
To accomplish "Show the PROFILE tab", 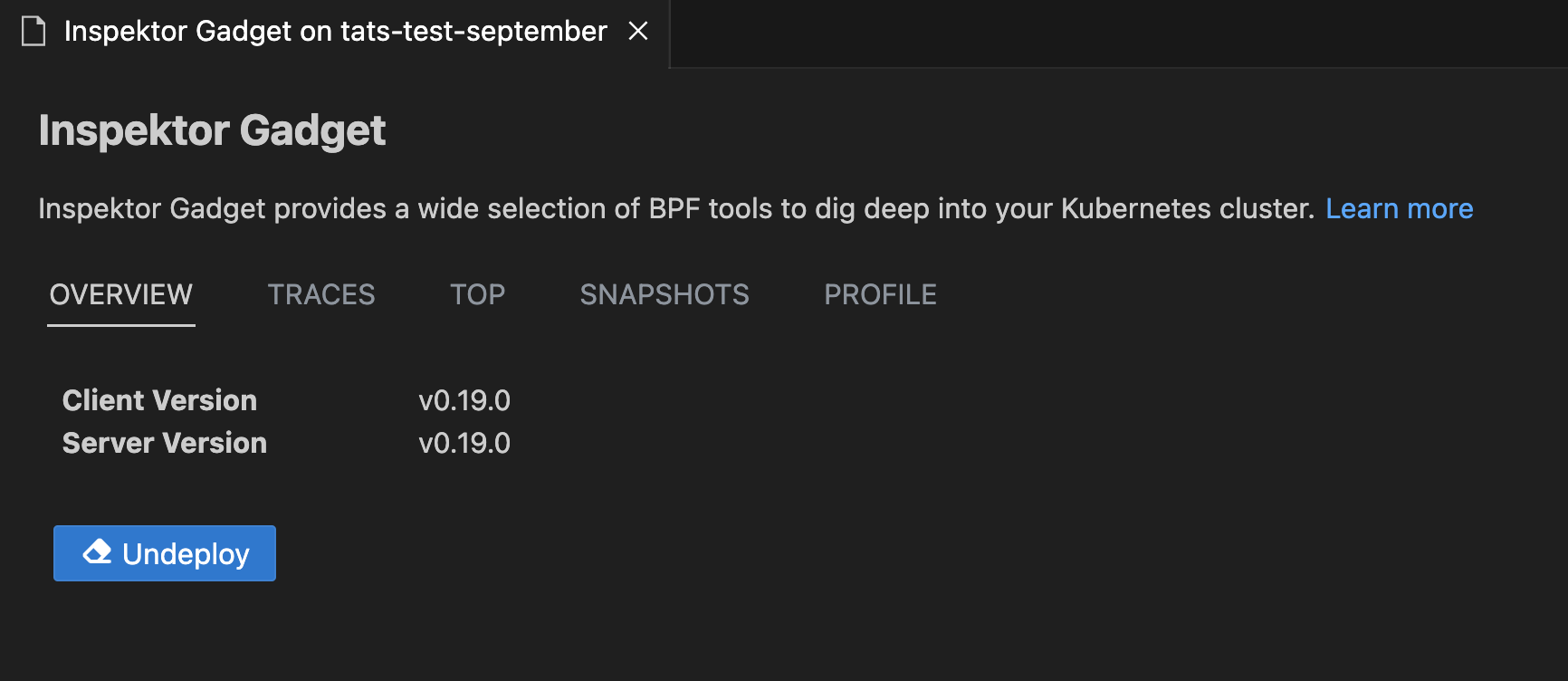I will coord(880,294).
